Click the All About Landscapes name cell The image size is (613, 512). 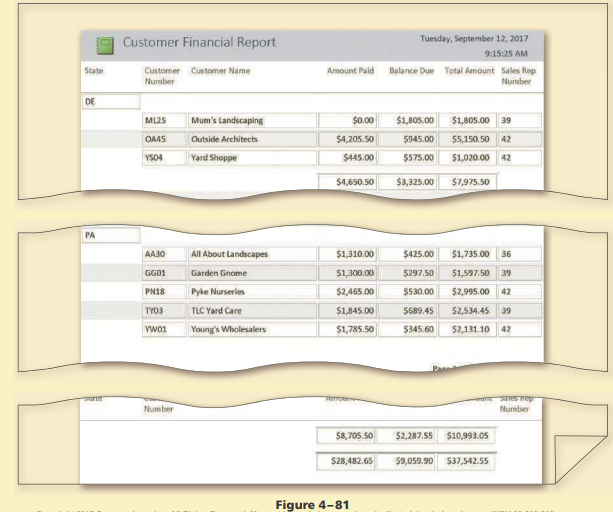[x=252, y=254]
